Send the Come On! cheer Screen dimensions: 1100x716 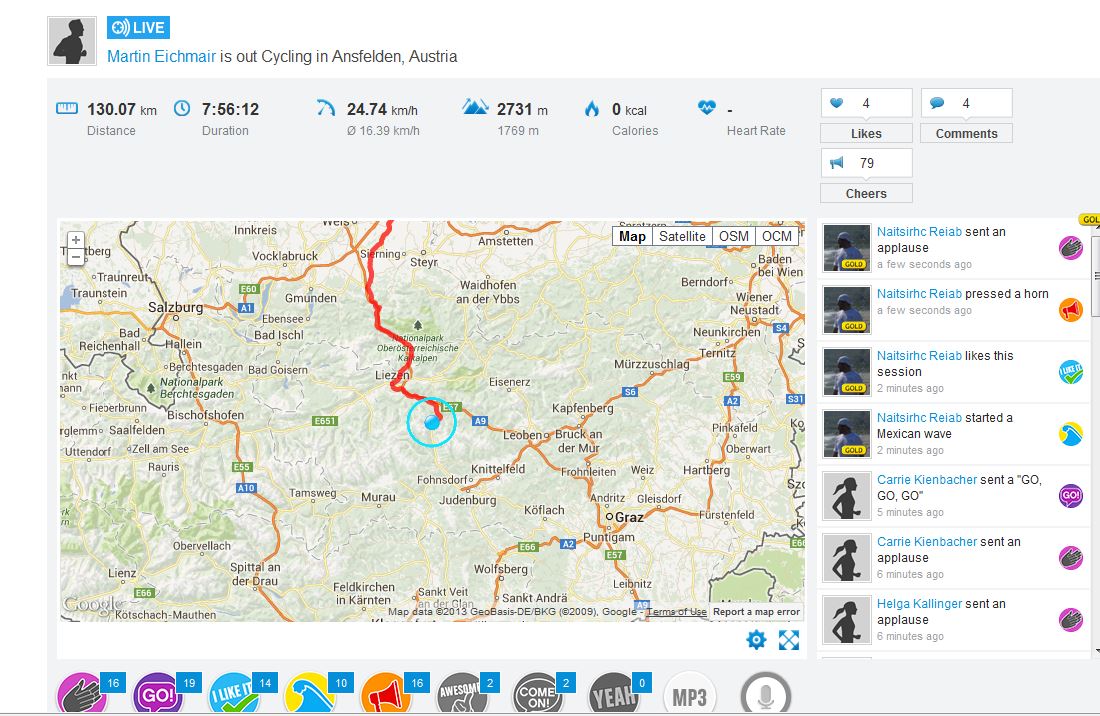tap(537, 694)
